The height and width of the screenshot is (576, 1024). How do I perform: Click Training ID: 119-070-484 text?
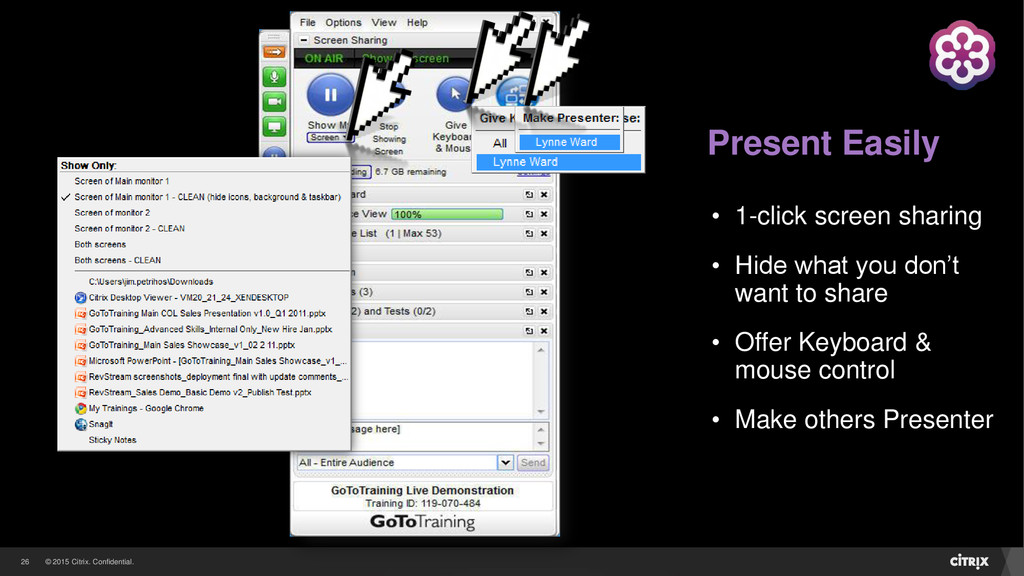coord(423,504)
